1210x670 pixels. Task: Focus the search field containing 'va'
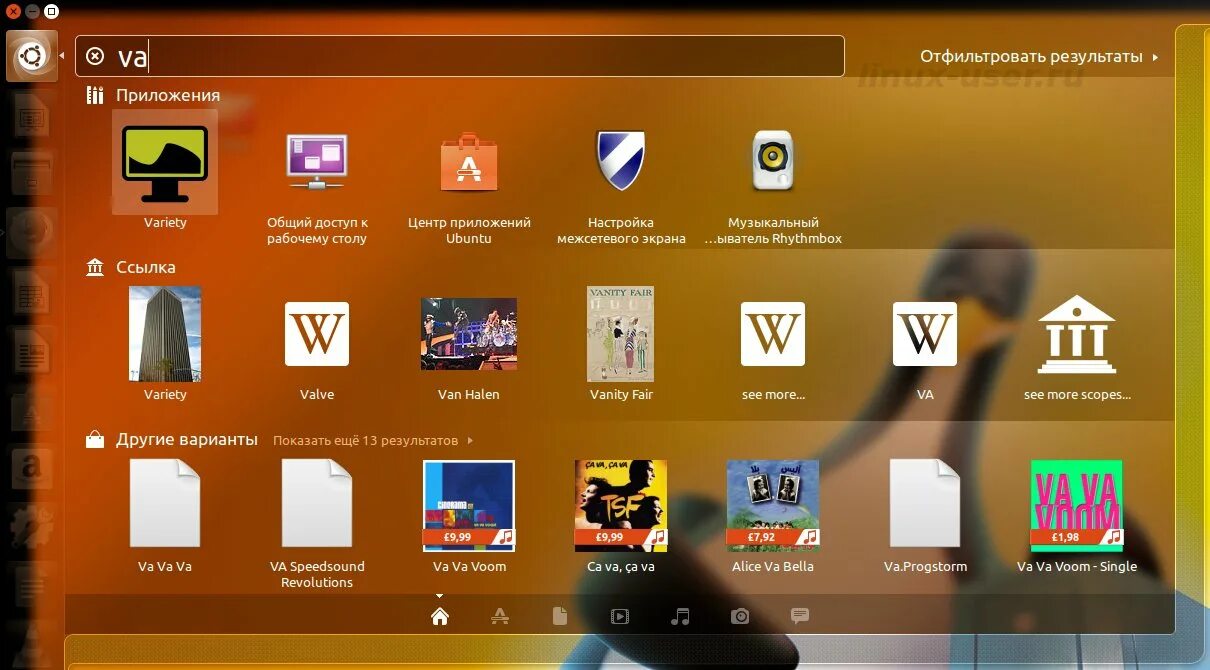[460, 56]
